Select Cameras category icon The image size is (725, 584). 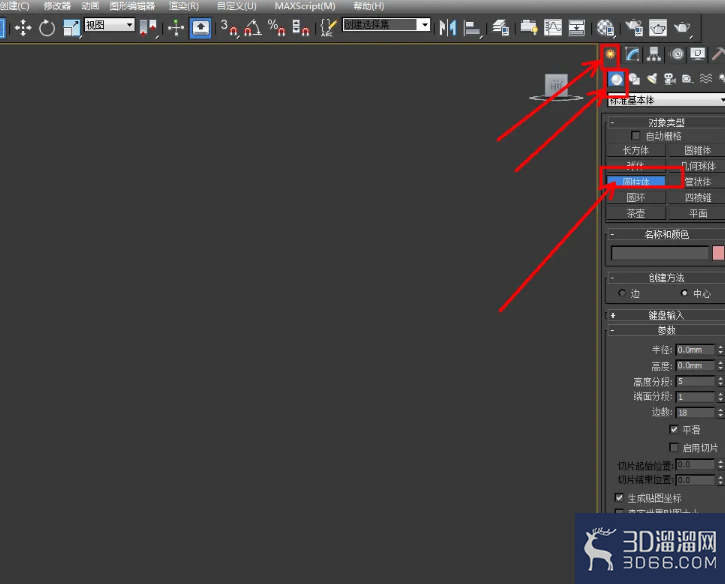pyautogui.click(x=670, y=79)
